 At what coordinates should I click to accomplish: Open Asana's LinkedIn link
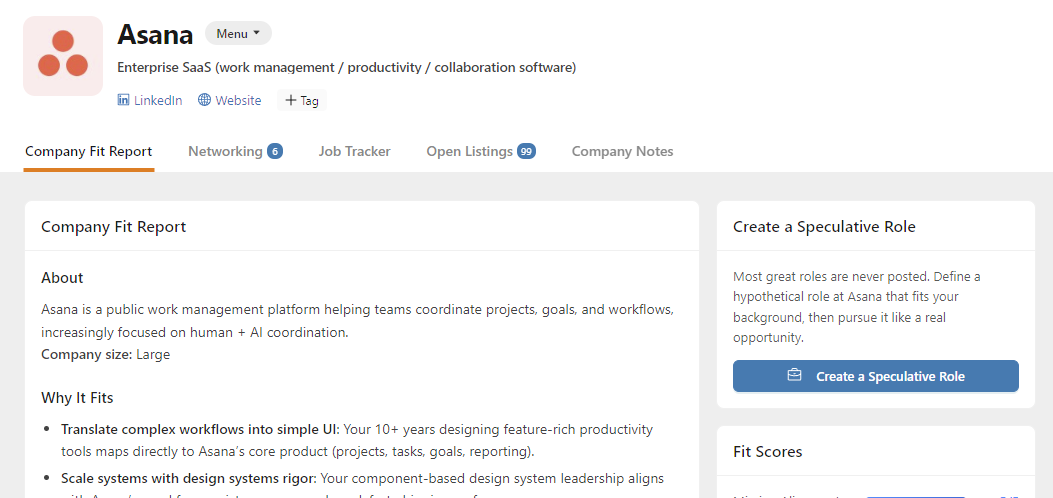click(150, 101)
